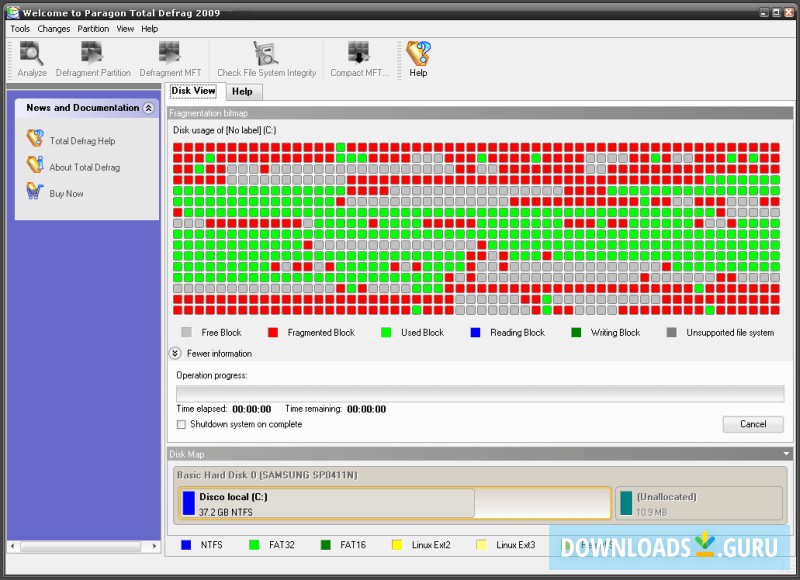Open the Disk Map dropdown arrow
This screenshot has width=800, height=580.
(x=786, y=453)
